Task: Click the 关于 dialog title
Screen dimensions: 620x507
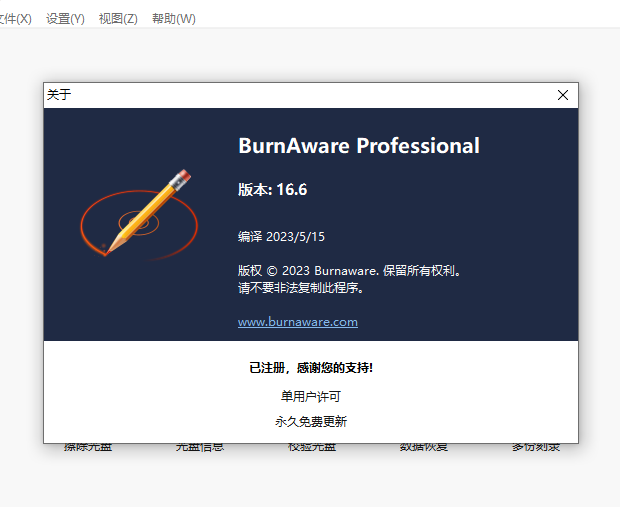Action: [59, 95]
